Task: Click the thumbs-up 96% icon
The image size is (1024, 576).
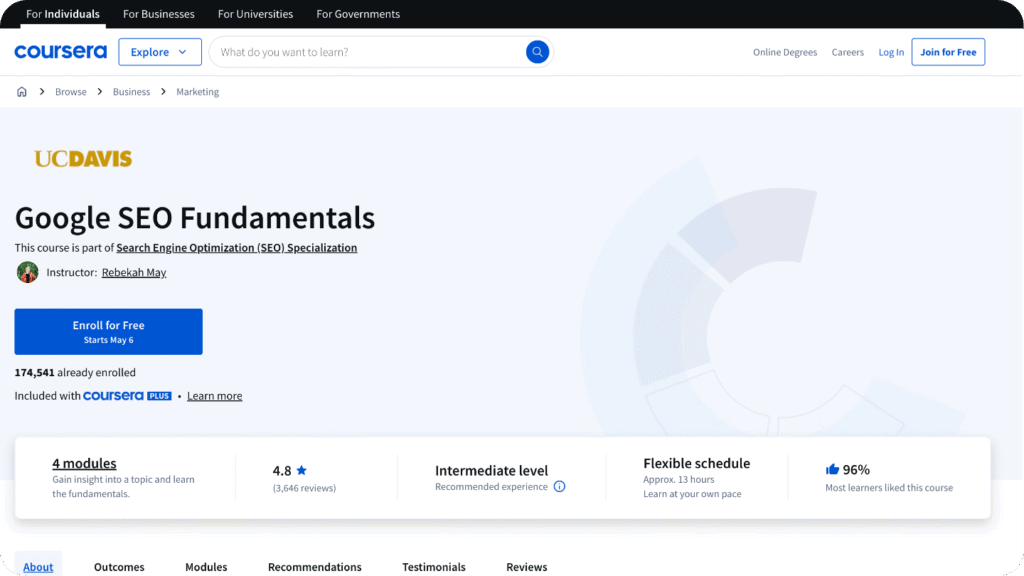Action: click(x=832, y=469)
